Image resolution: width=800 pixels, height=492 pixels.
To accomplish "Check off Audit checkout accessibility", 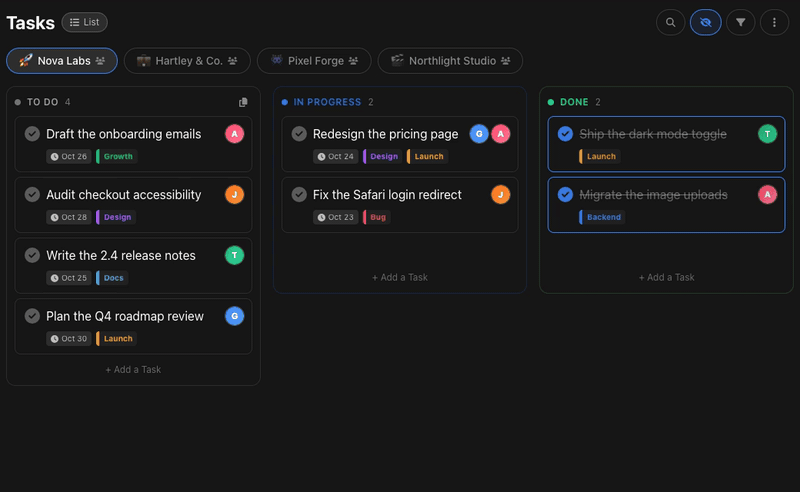I will click(x=32, y=194).
